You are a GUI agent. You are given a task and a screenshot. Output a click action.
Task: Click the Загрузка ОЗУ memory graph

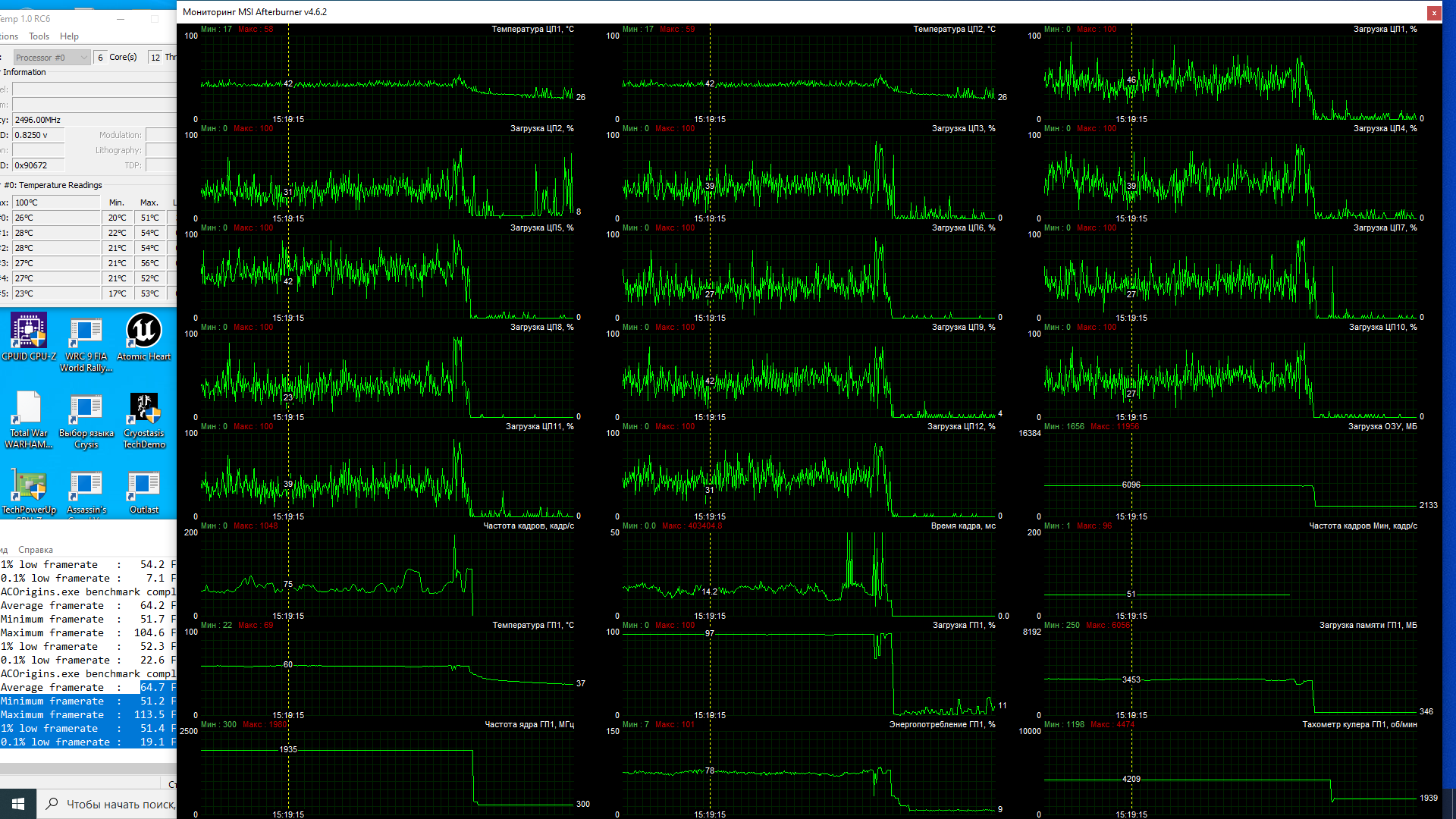tap(1230, 474)
